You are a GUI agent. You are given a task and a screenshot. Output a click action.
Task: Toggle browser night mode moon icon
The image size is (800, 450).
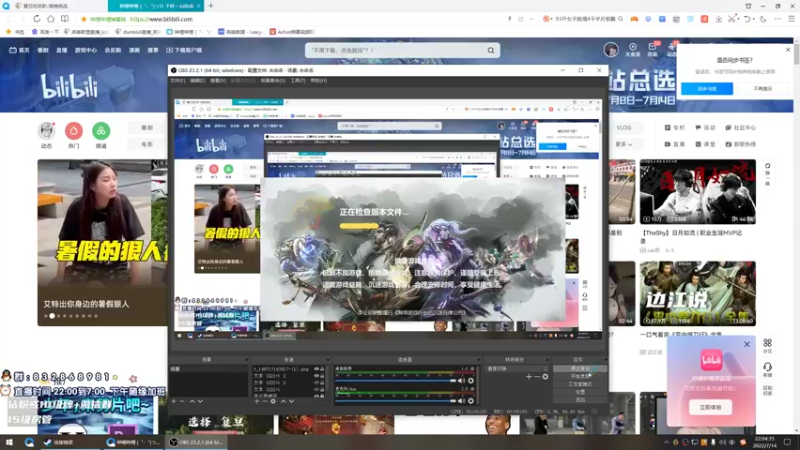(763, 19)
